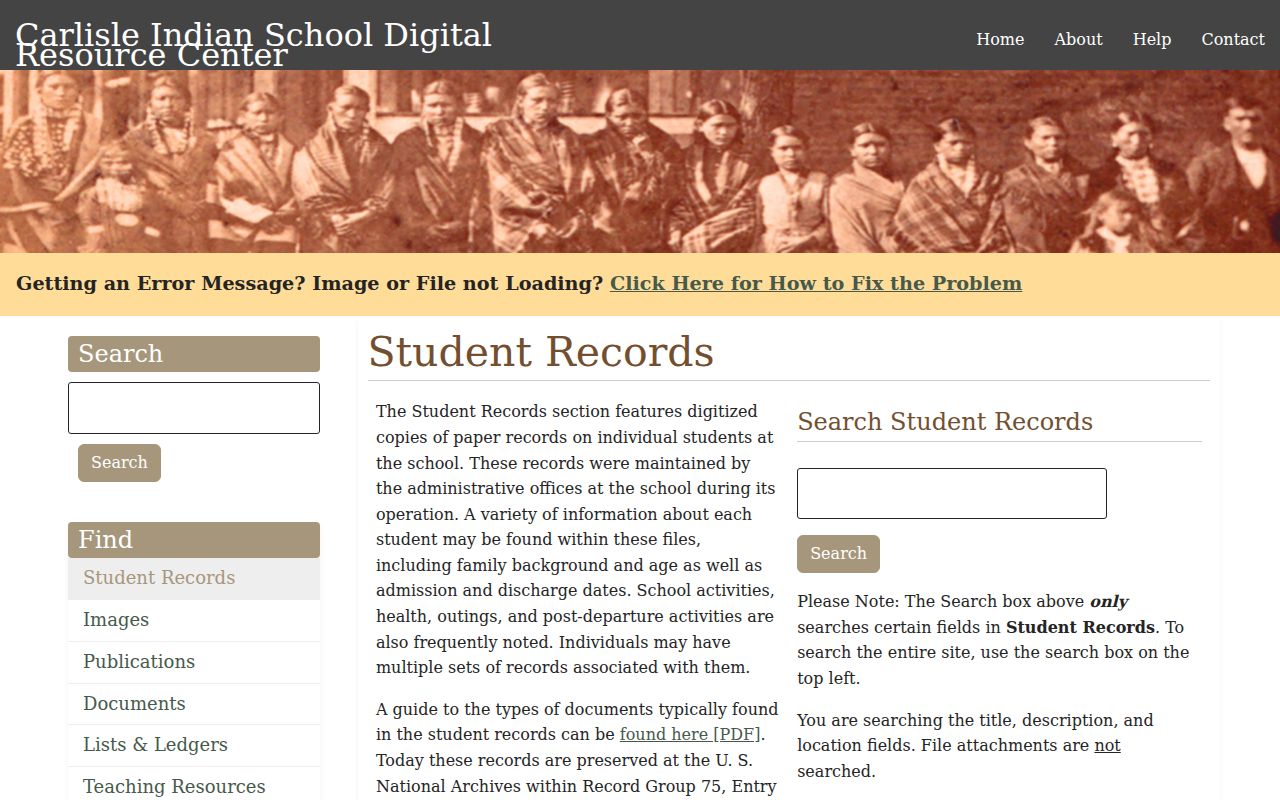Viewport: 1280px width, 800px height.
Task: Open Teaching Resources in Find menu
Action: (194, 786)
